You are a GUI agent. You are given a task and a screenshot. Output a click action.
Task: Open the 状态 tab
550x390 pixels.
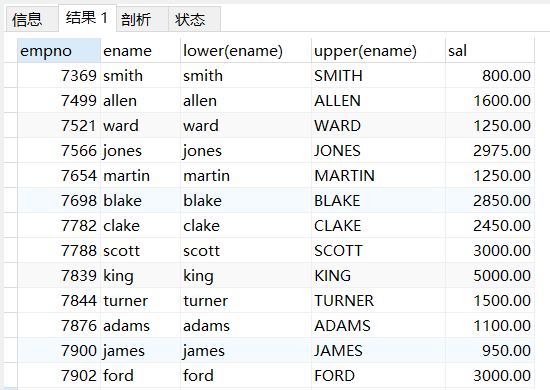(x=194, y=19)
